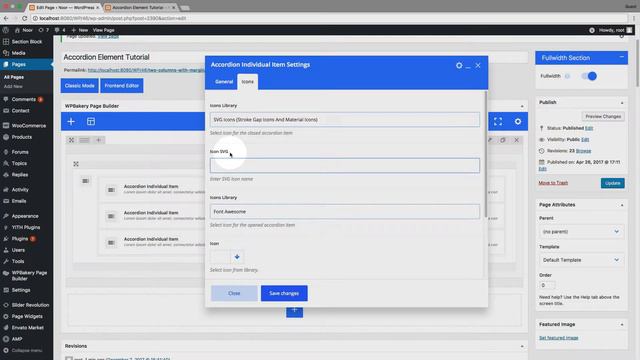Viewport: 640px width, 360px height.
Task: Open All Pages submenu item
Action: (x=14, y=77)
